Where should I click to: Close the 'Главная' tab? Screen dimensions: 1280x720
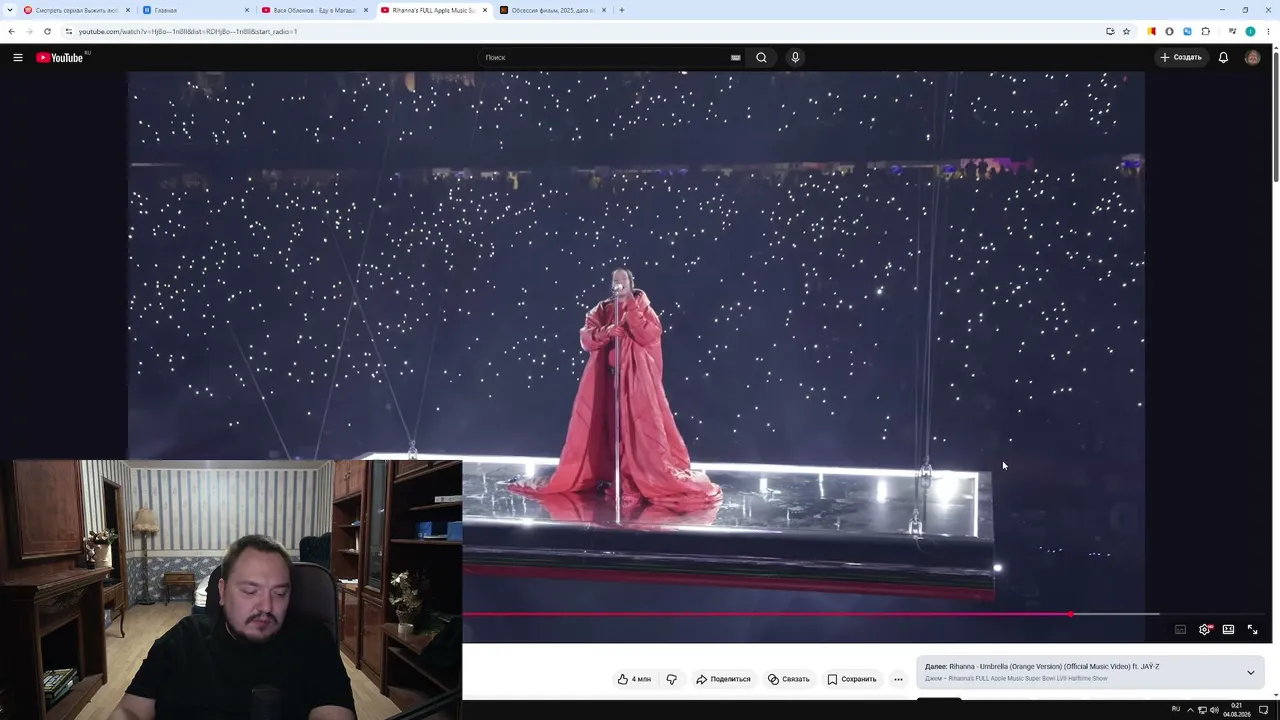coord(247,10)
